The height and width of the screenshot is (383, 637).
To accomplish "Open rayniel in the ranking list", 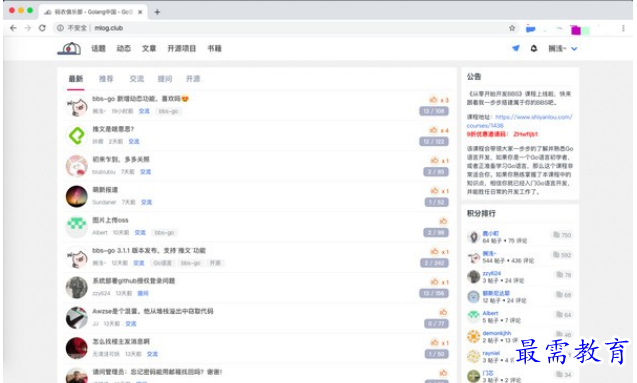I will [x=491, y=353].
